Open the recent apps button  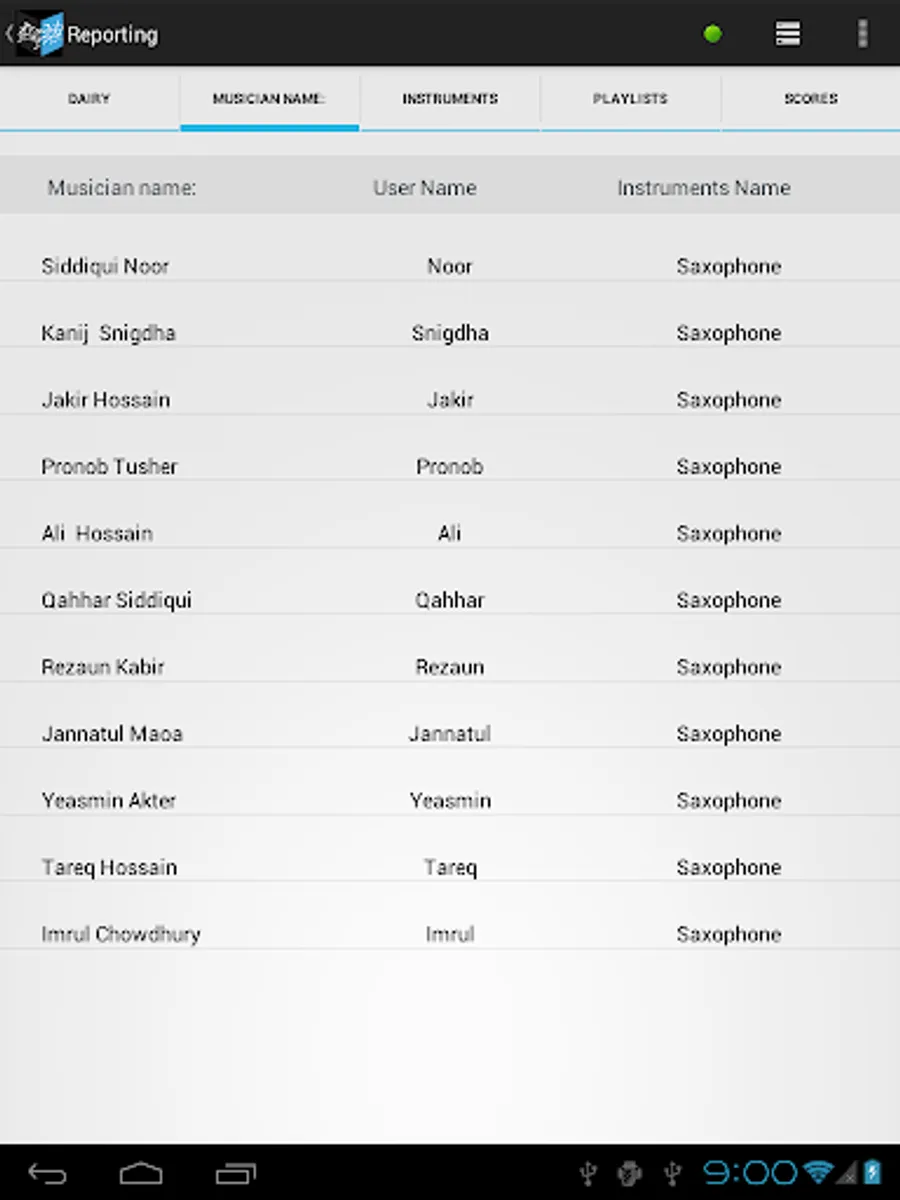click(236, 1172)
